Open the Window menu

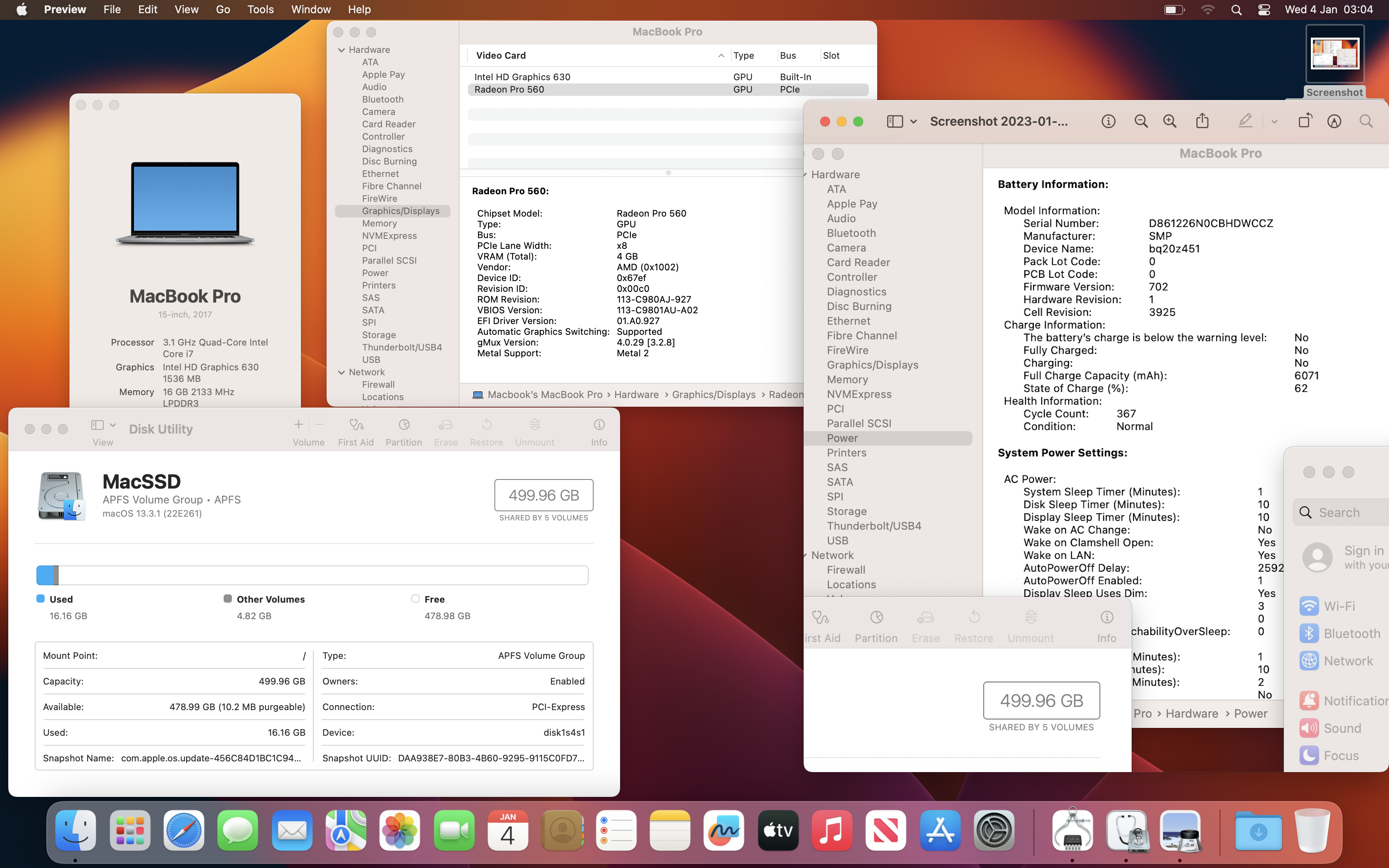(310, 10)
